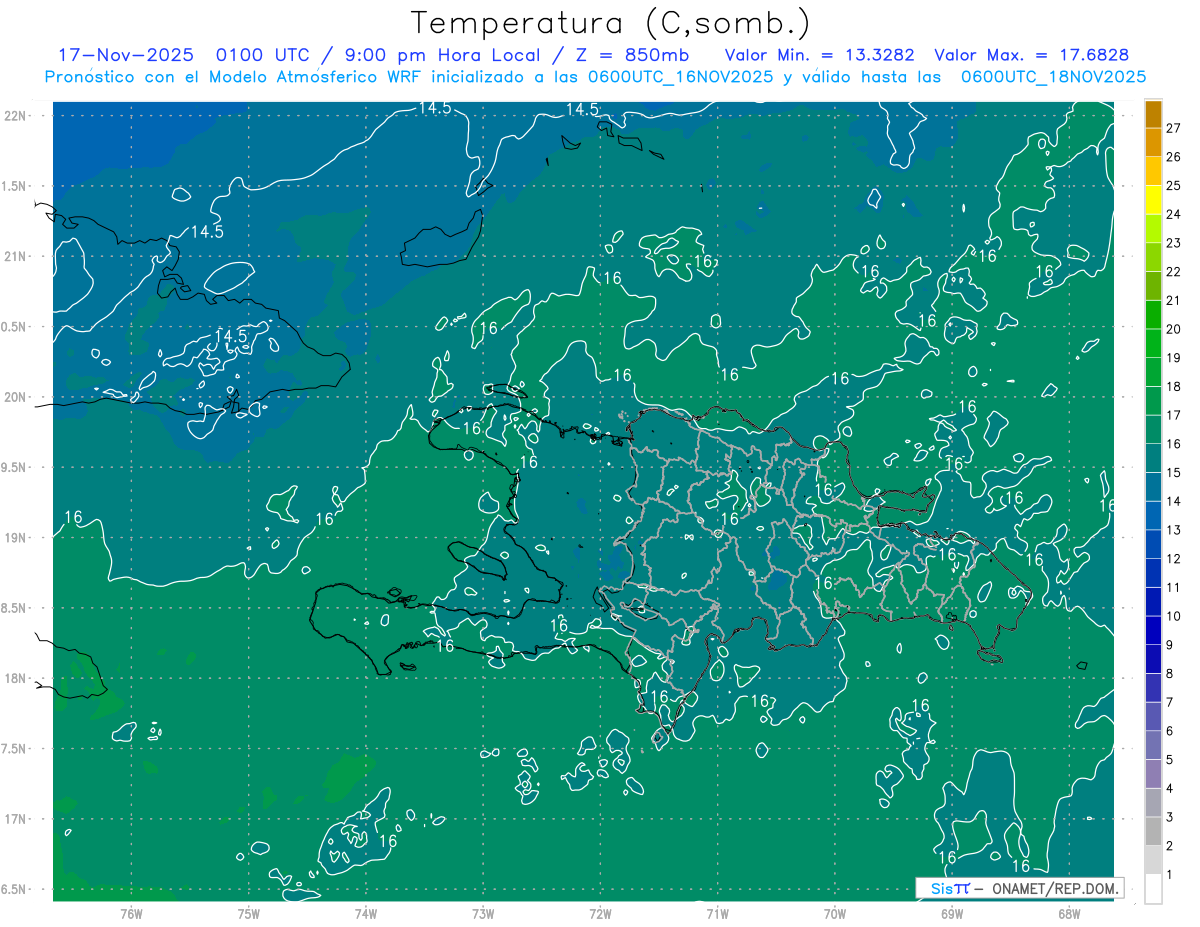Click the '68W' longitude axis label

pyautogui.click(x=1069, y=914)
